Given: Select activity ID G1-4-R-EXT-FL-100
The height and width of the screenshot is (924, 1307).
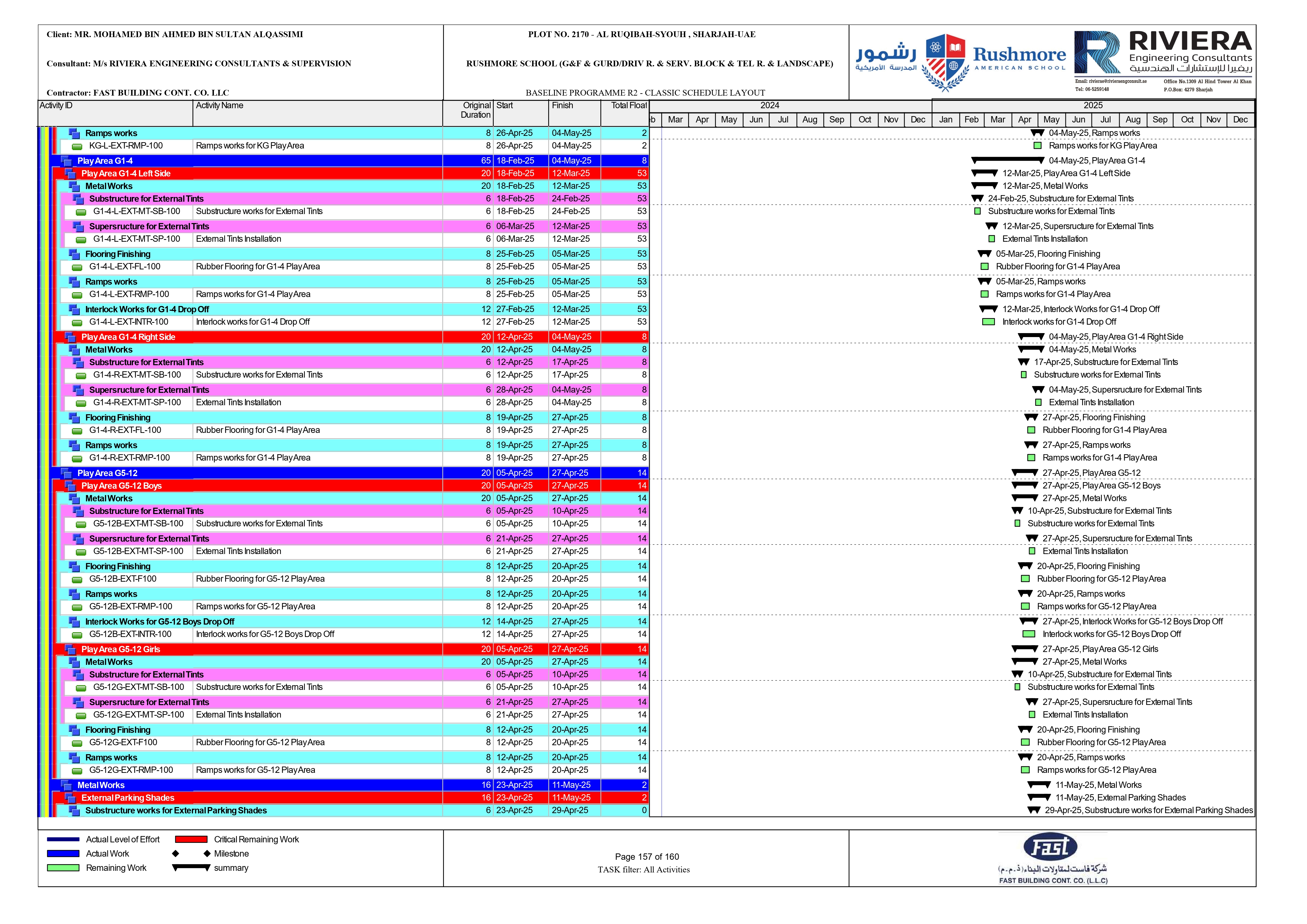Looking at the screenshot, I should tap(125, 431).
